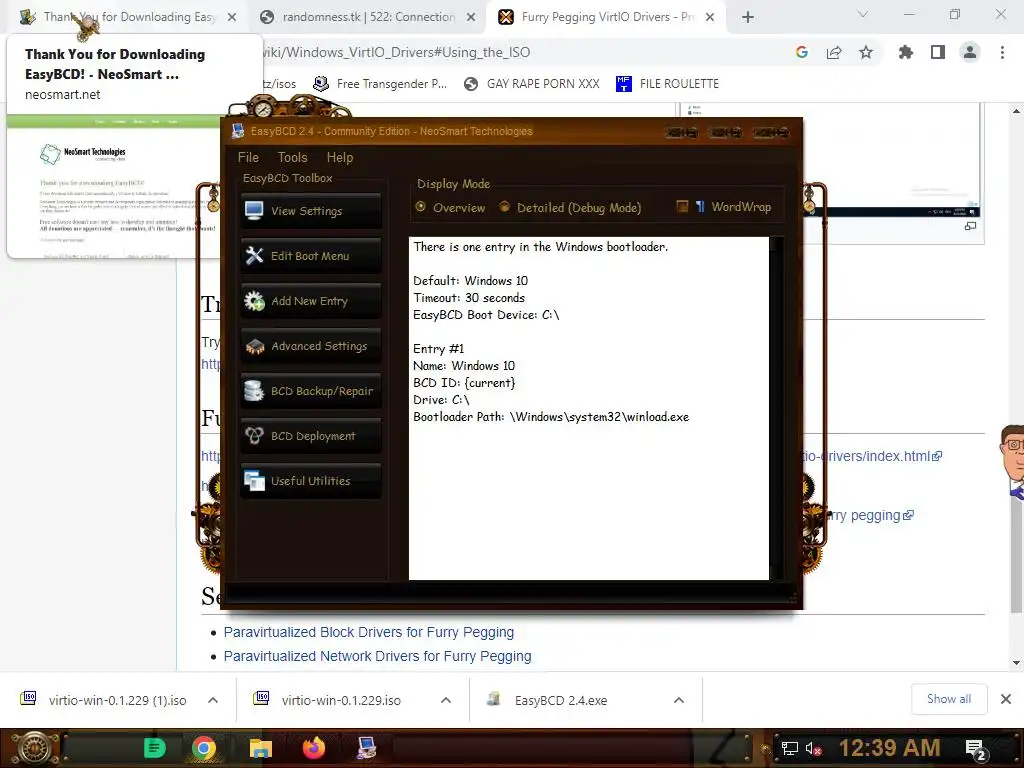Click the FILE ROULETTE bookmark icon

pyautogui.click(x=624, y=84)
